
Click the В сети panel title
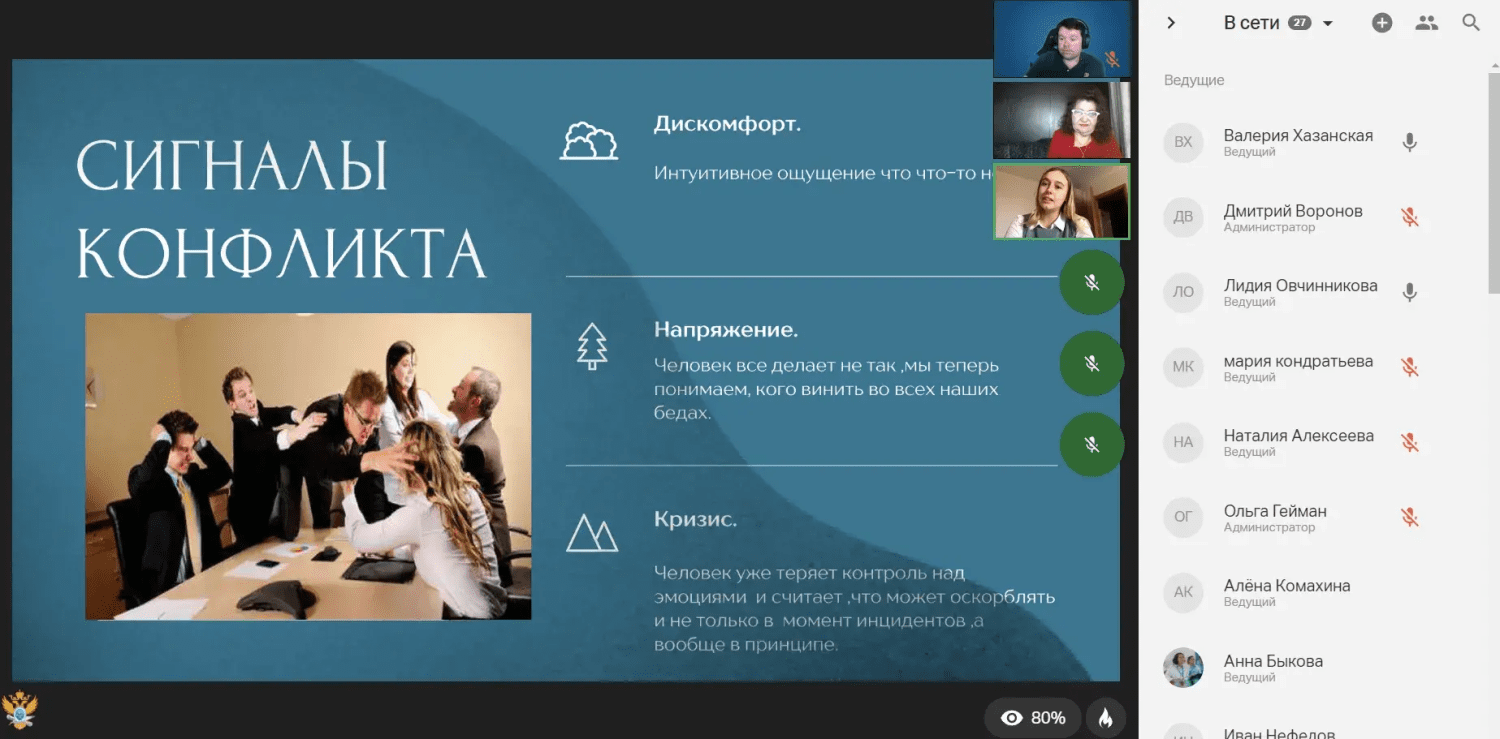tap(1251, 23)
